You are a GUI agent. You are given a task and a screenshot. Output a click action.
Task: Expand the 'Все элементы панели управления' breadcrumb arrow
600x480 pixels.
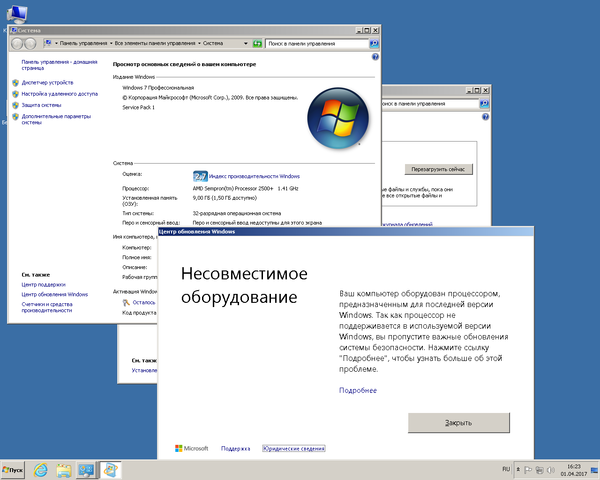click(x=197, y=44)
